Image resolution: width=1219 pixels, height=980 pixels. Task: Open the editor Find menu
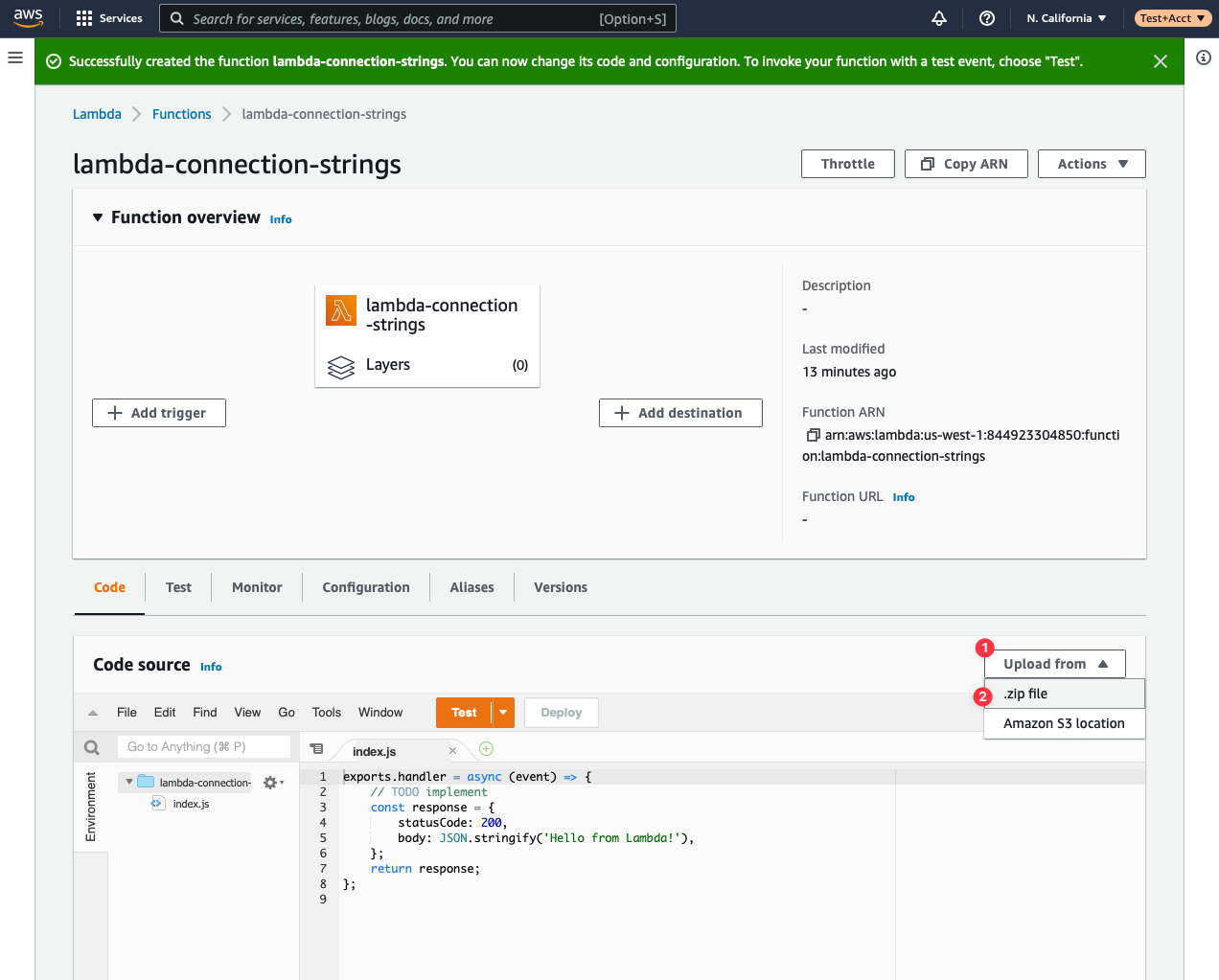[x=205, y=713]
